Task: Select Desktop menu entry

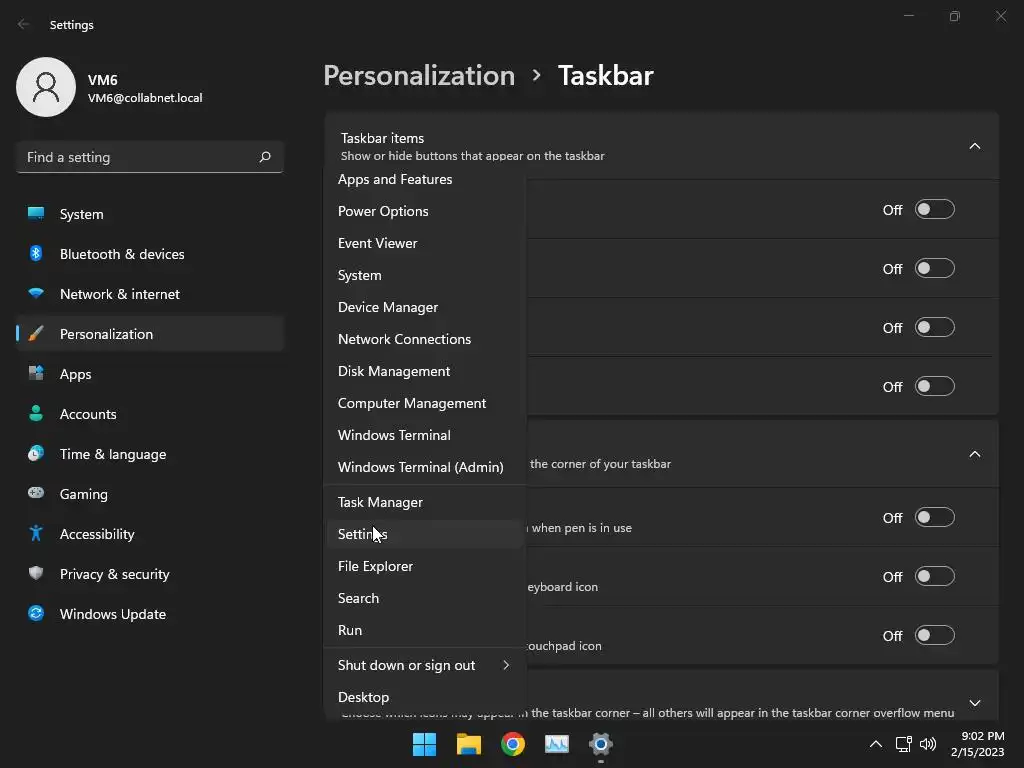Action: click(424, 697)
